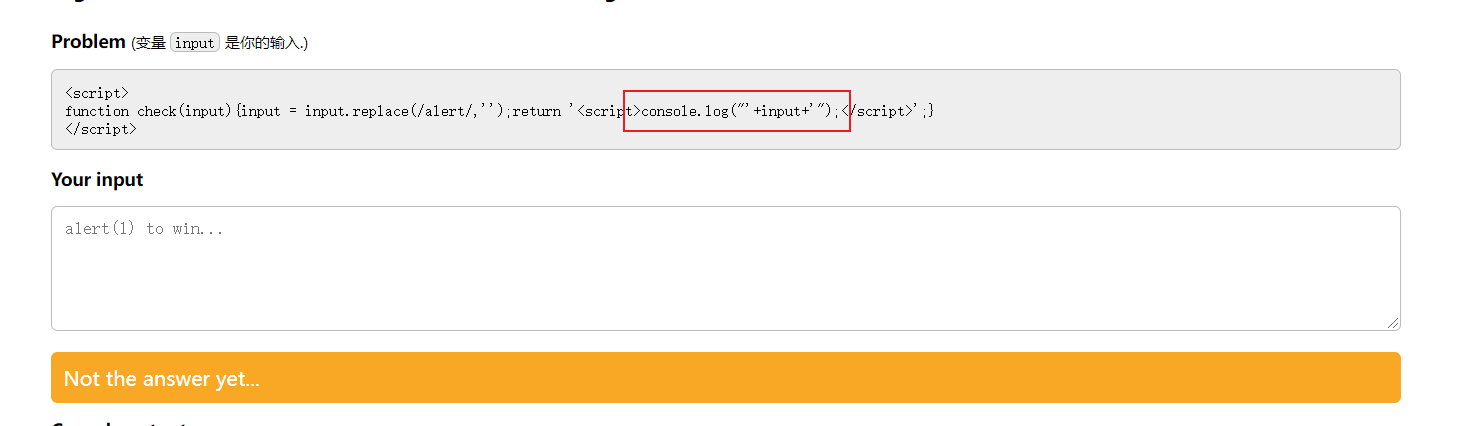Click "/script>" right after the red box
This screenshot has width=1466, height=426.
(x=880, y=111)
